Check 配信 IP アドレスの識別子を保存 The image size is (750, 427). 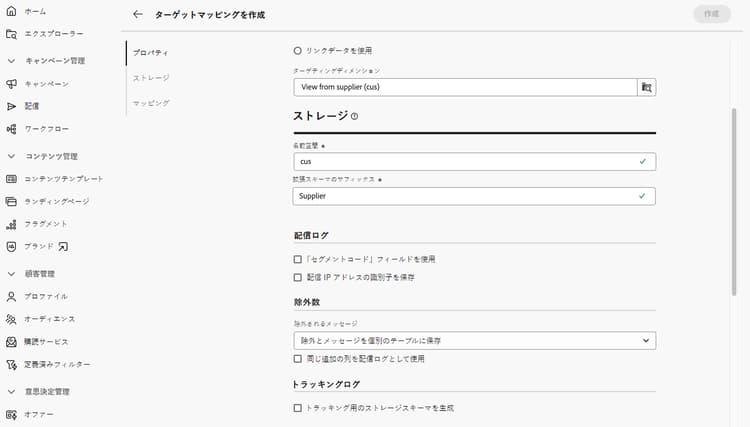tap(298, 277)
